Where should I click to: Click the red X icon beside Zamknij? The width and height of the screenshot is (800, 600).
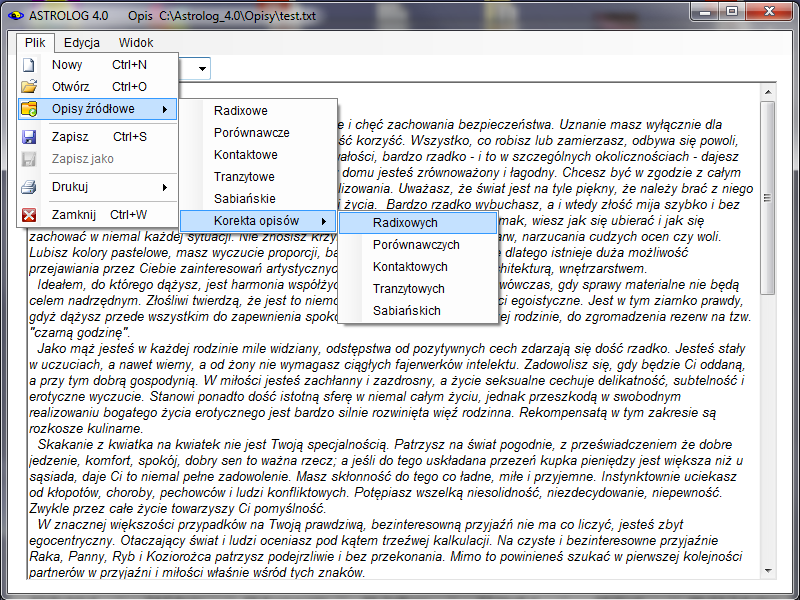(29, 215)
